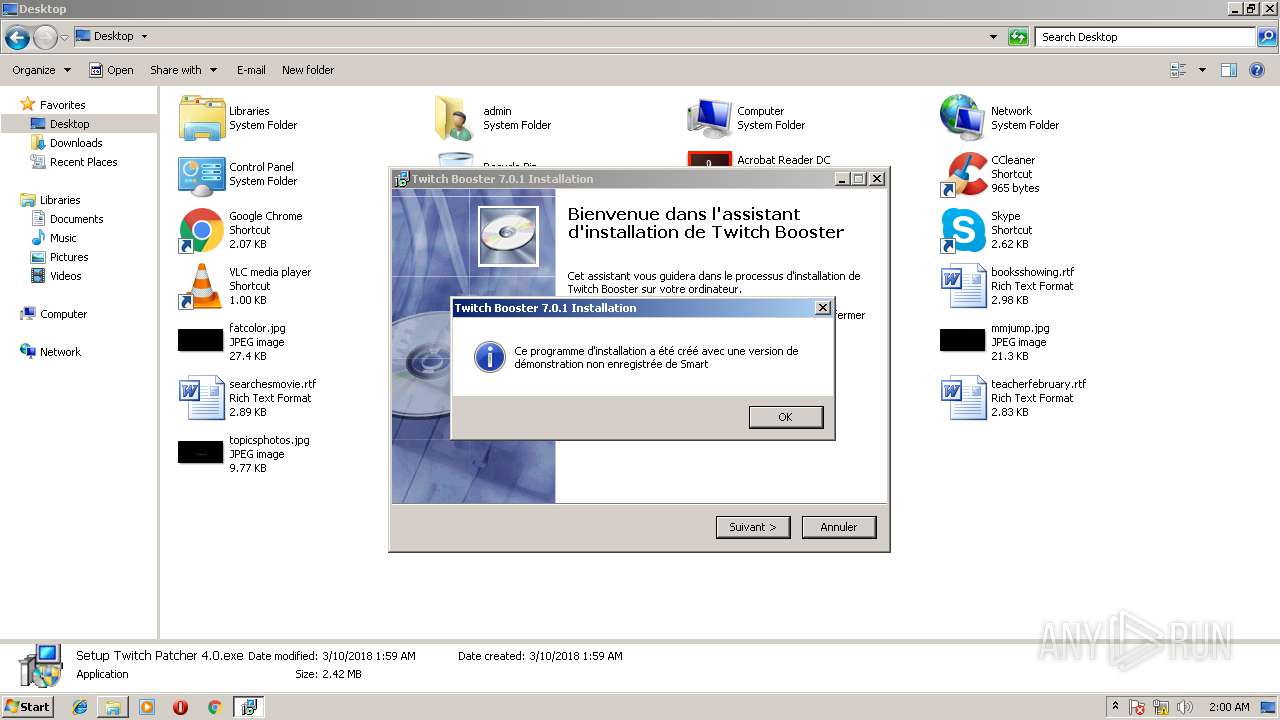Image resolution: width=1280 pixels, height=720 pixels.
Task: Toggle the preview pane icon
Action: point(1229,70)
